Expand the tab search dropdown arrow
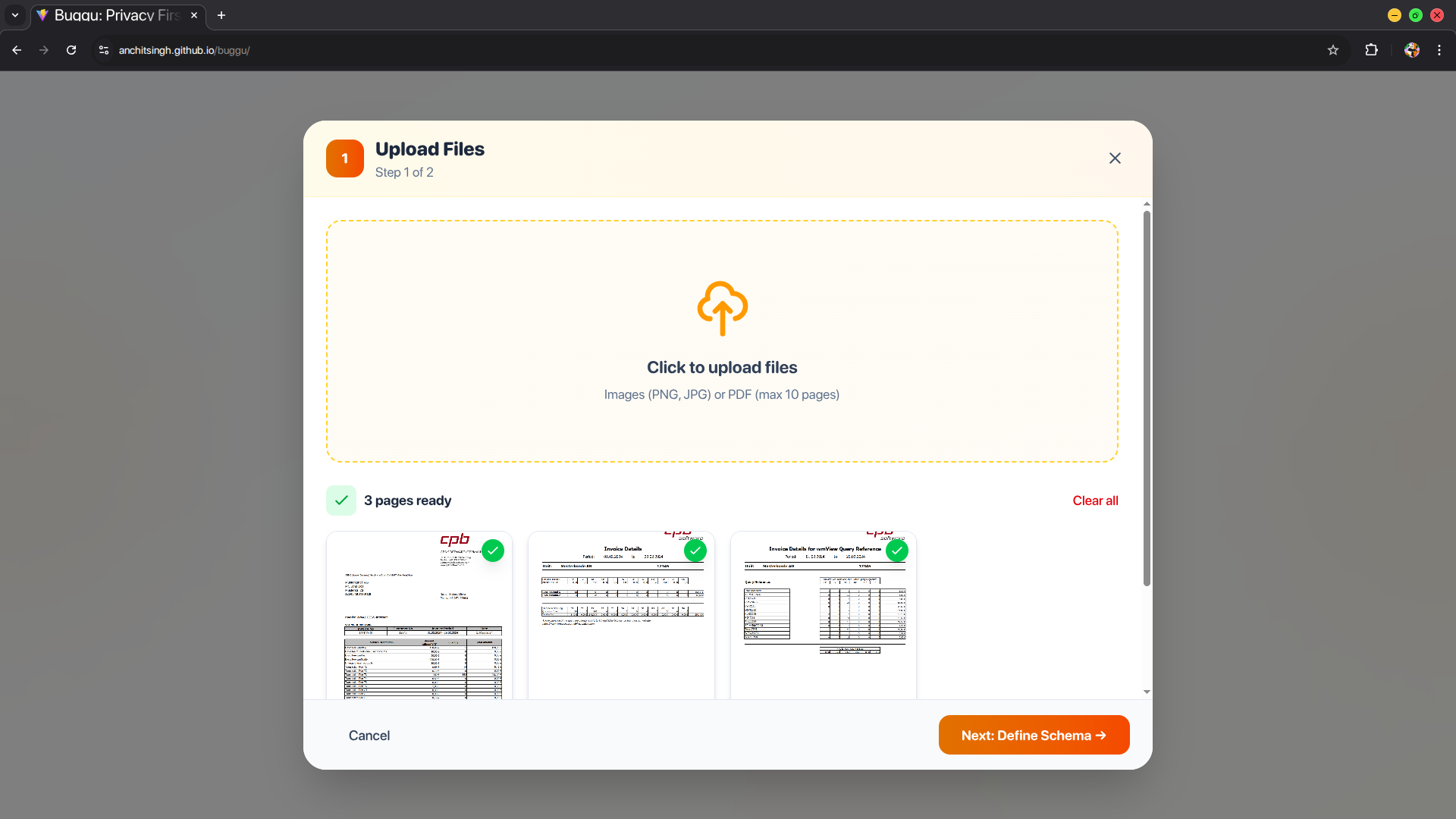 pos(14,15)
